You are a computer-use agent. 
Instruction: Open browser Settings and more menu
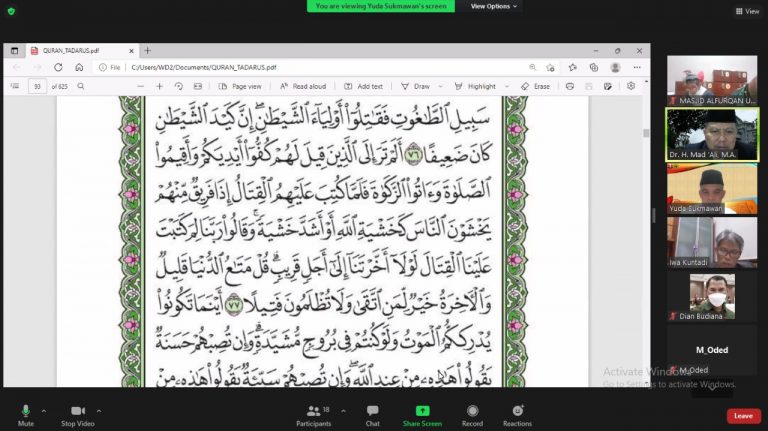pos(637,67)
